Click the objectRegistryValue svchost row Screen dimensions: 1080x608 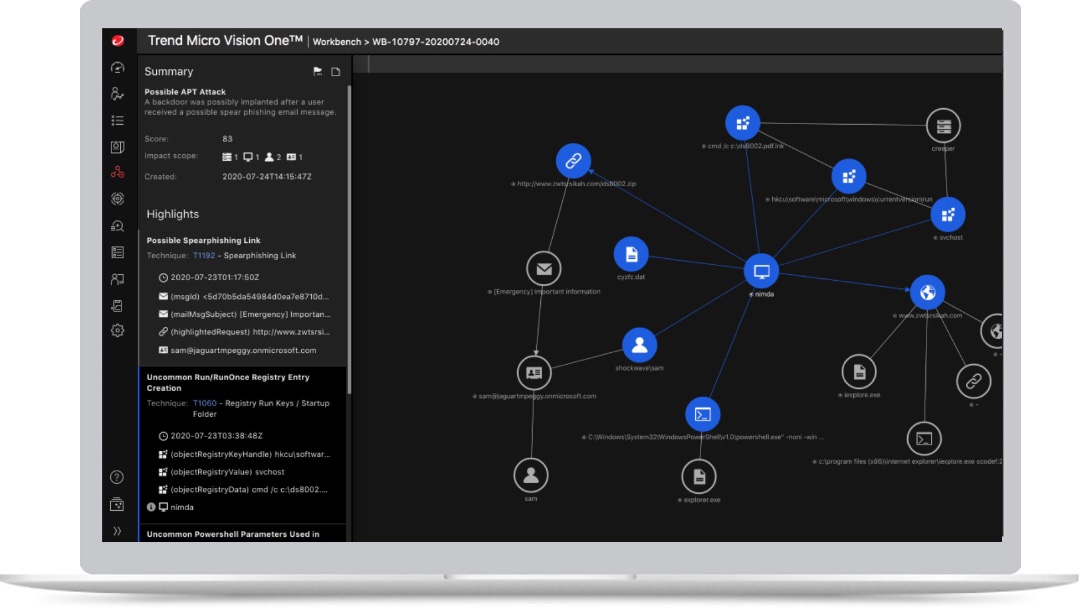222,472
